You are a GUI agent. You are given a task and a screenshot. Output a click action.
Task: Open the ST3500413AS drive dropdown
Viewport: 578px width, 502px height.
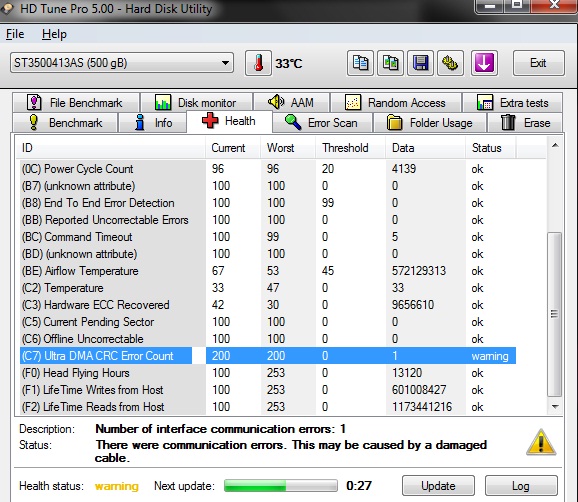click(x=122, y=63)
